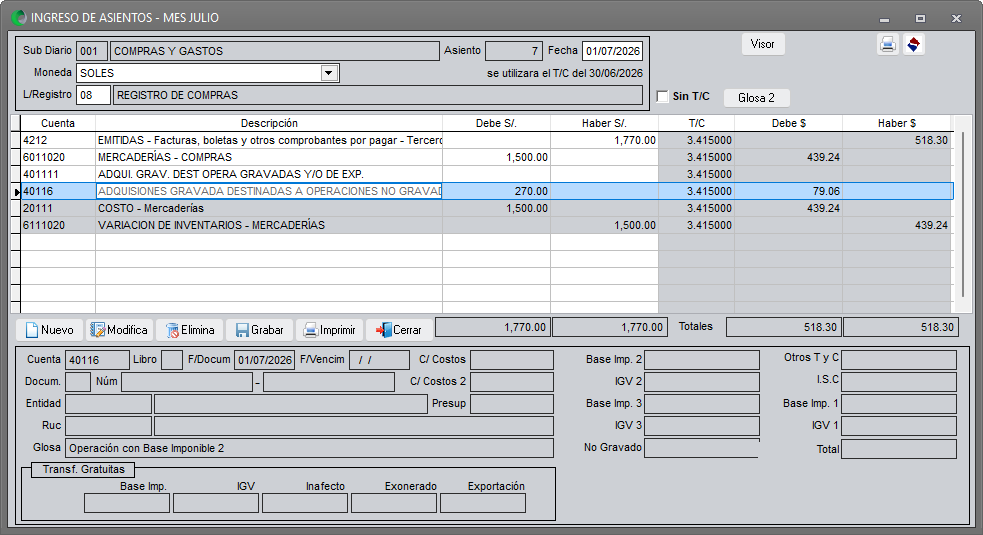
Task: Click the Fecha date field
Action: (612, 51)
